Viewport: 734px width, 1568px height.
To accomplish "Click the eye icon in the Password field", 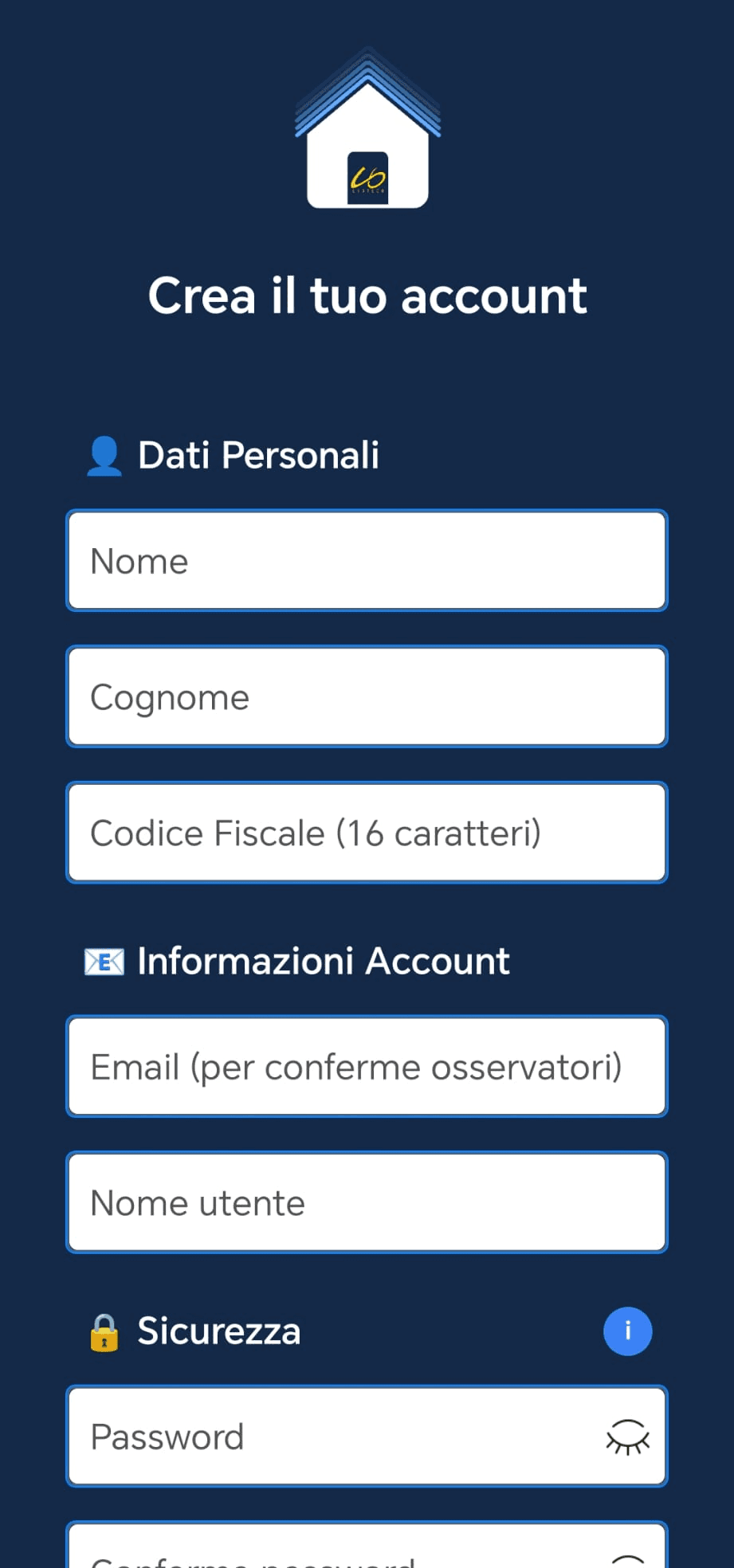I will (x=629, y=1437).
